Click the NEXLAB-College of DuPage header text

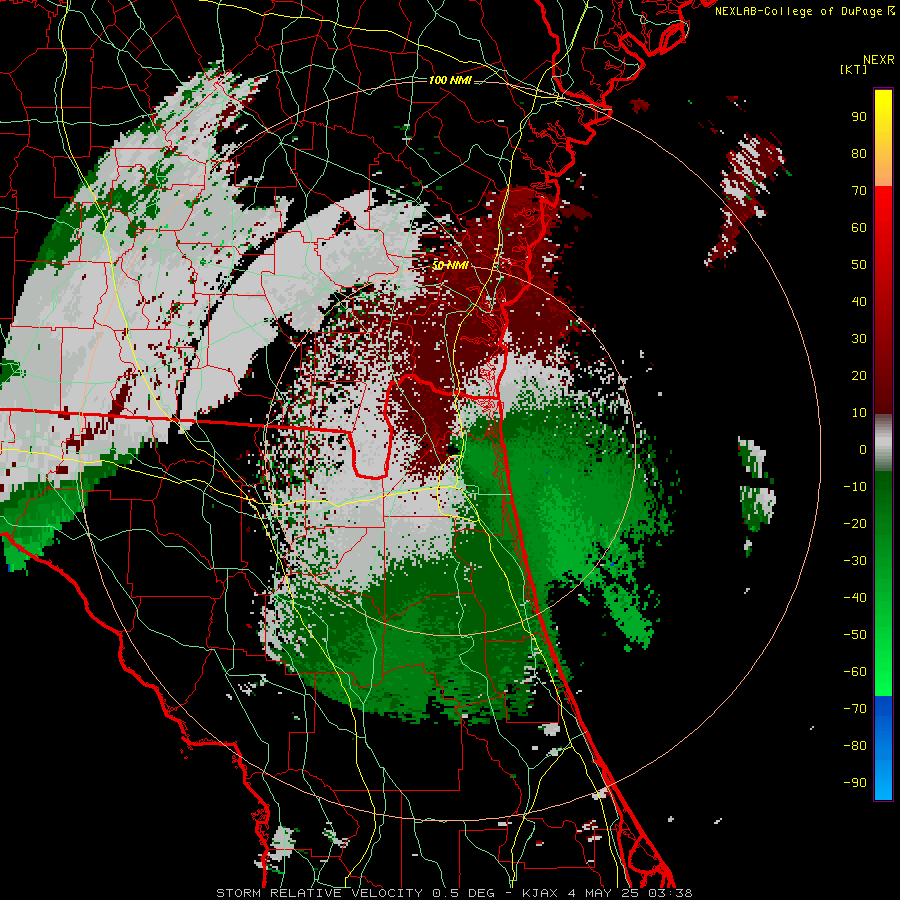(x=804, y=11)
